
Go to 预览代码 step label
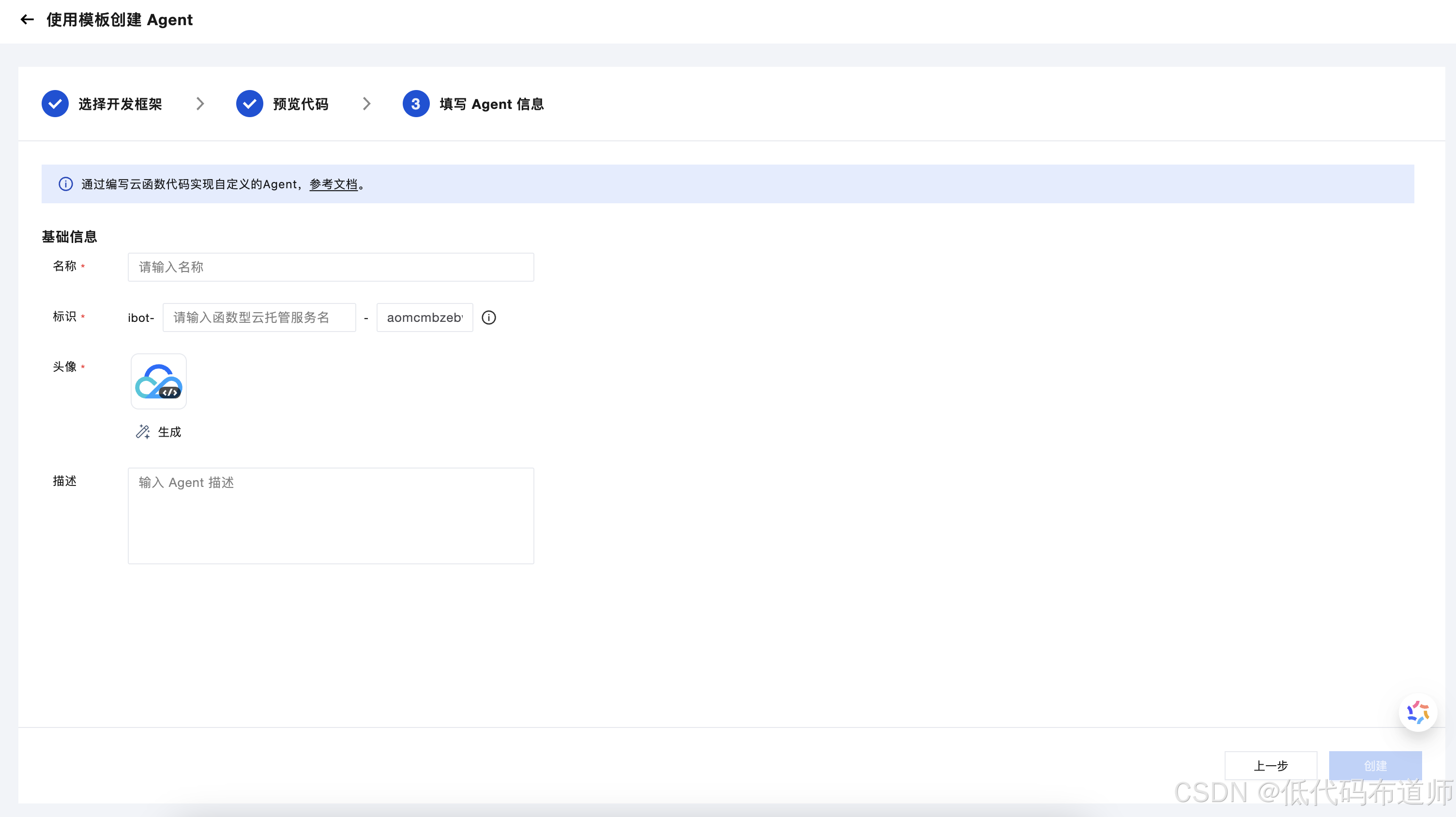[300, 104]
